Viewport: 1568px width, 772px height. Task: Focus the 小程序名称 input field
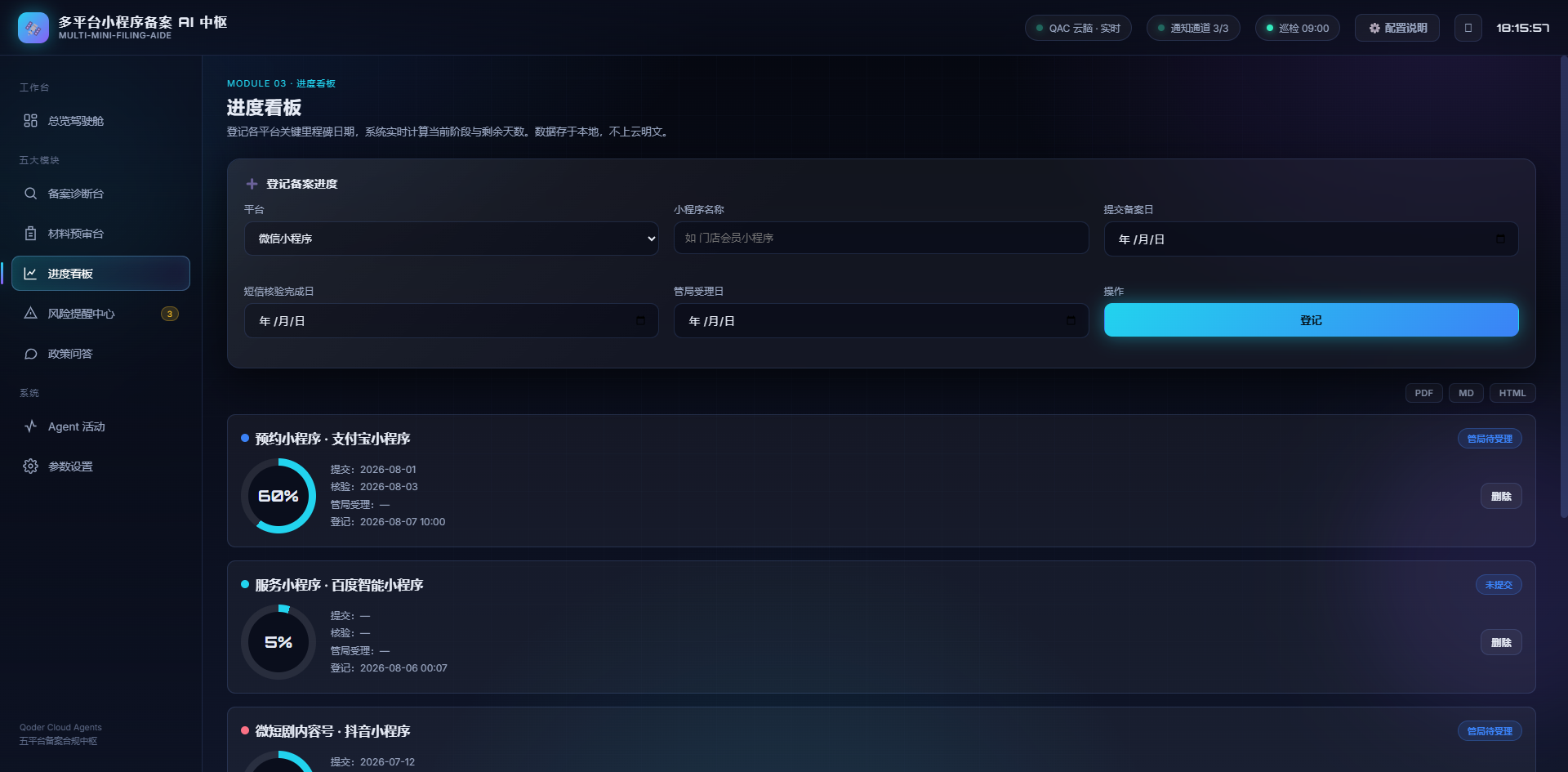coord(881,238)
